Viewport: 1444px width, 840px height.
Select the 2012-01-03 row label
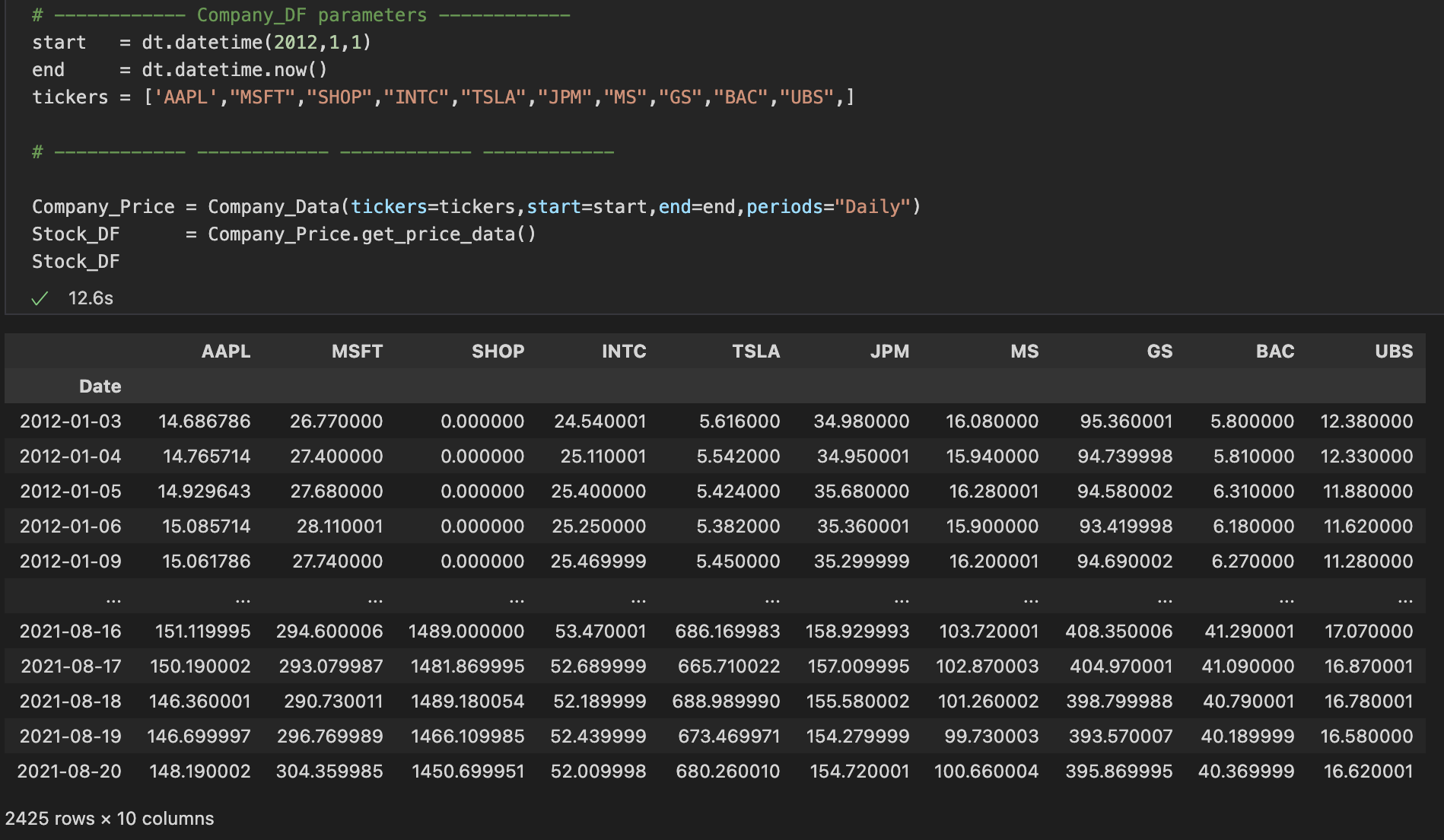click(71, 422)
